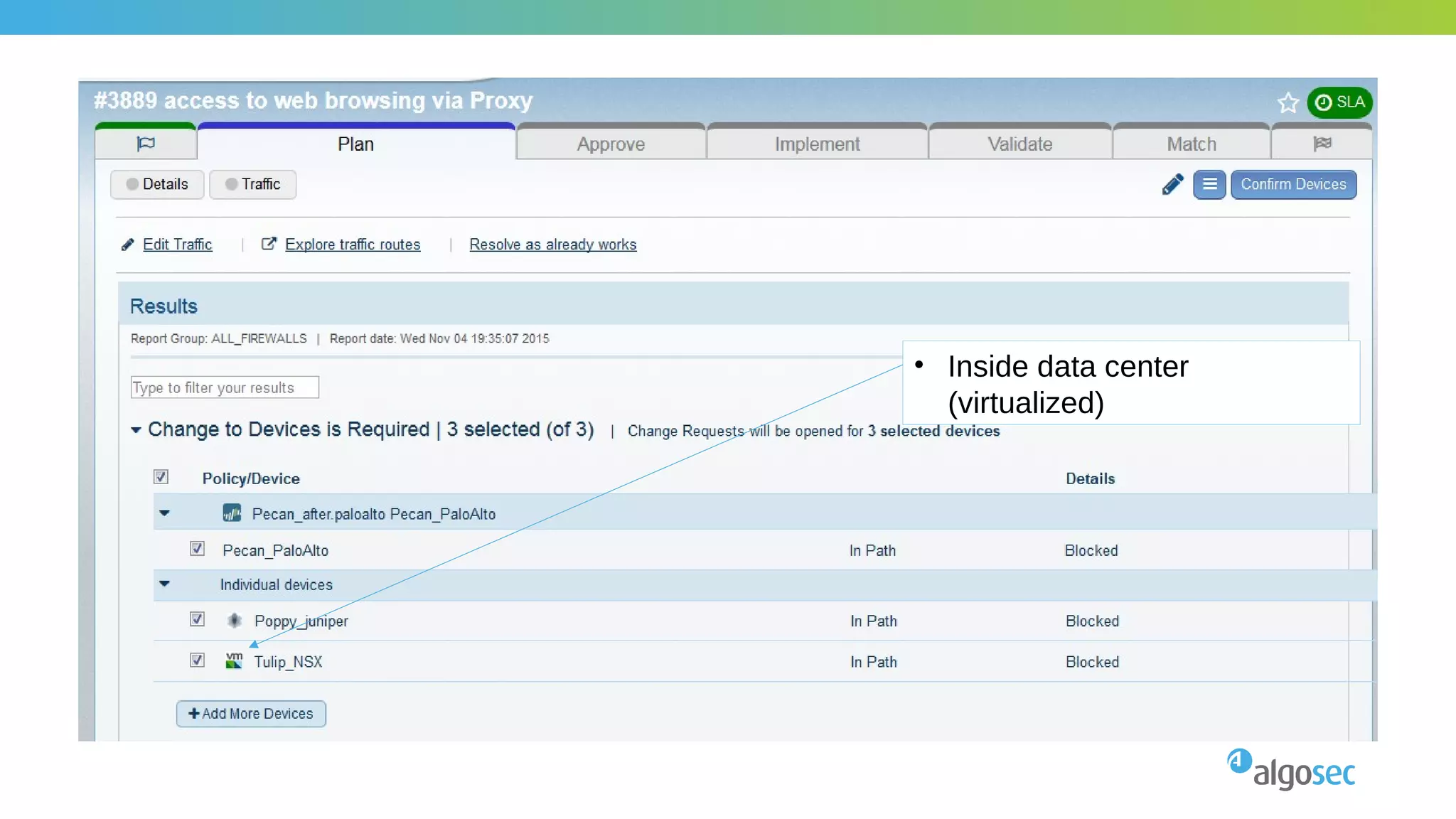Image resolution: width=1456 pixels, height=819 pixels.
Task: Open Explore traffic routes link
Action: point(353,245)
